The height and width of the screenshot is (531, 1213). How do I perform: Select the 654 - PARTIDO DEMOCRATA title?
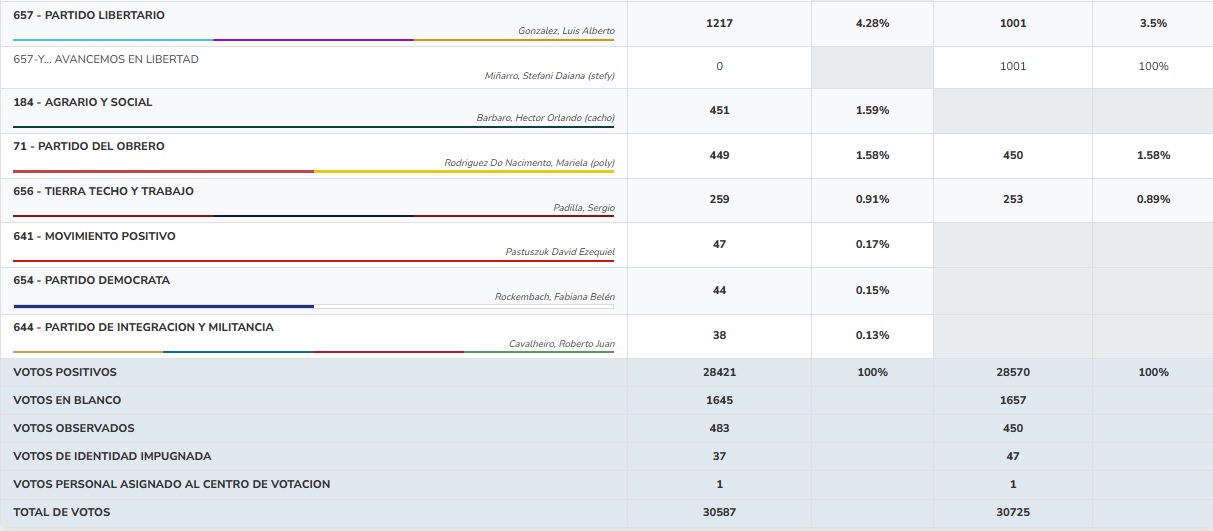click(x=92, y=280)
